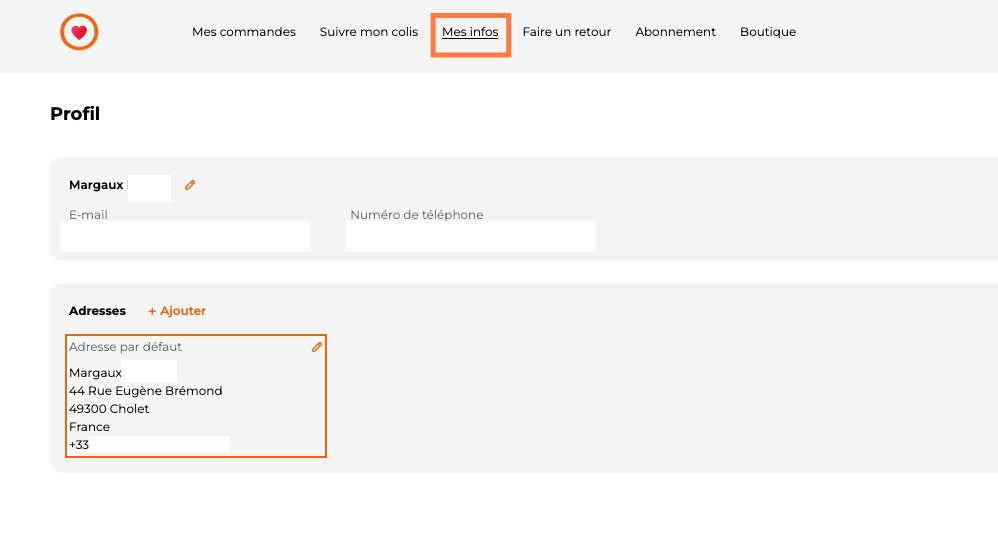Click France in the default address
Image resolution: width=998 pixels, height=533 pixels.
click(x=89, y=427)
